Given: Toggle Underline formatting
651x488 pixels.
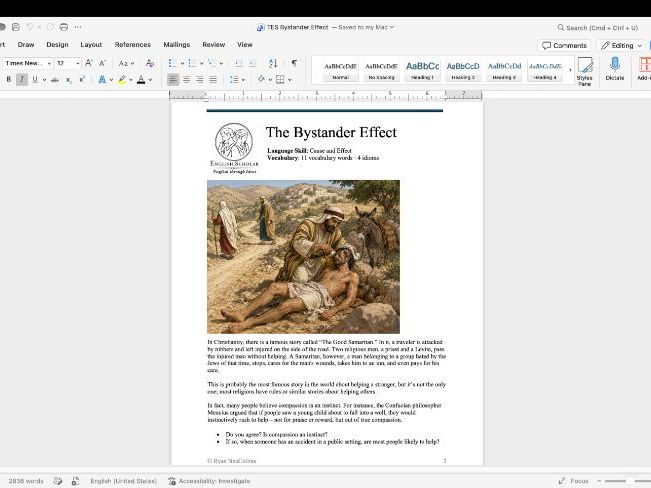Looking at the screenshot, I should (x=35, y=79).
